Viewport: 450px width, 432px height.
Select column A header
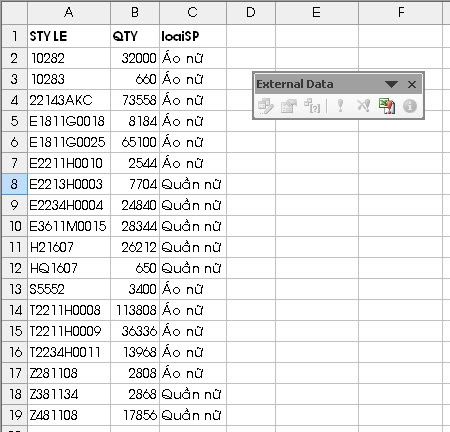(69, 12)
